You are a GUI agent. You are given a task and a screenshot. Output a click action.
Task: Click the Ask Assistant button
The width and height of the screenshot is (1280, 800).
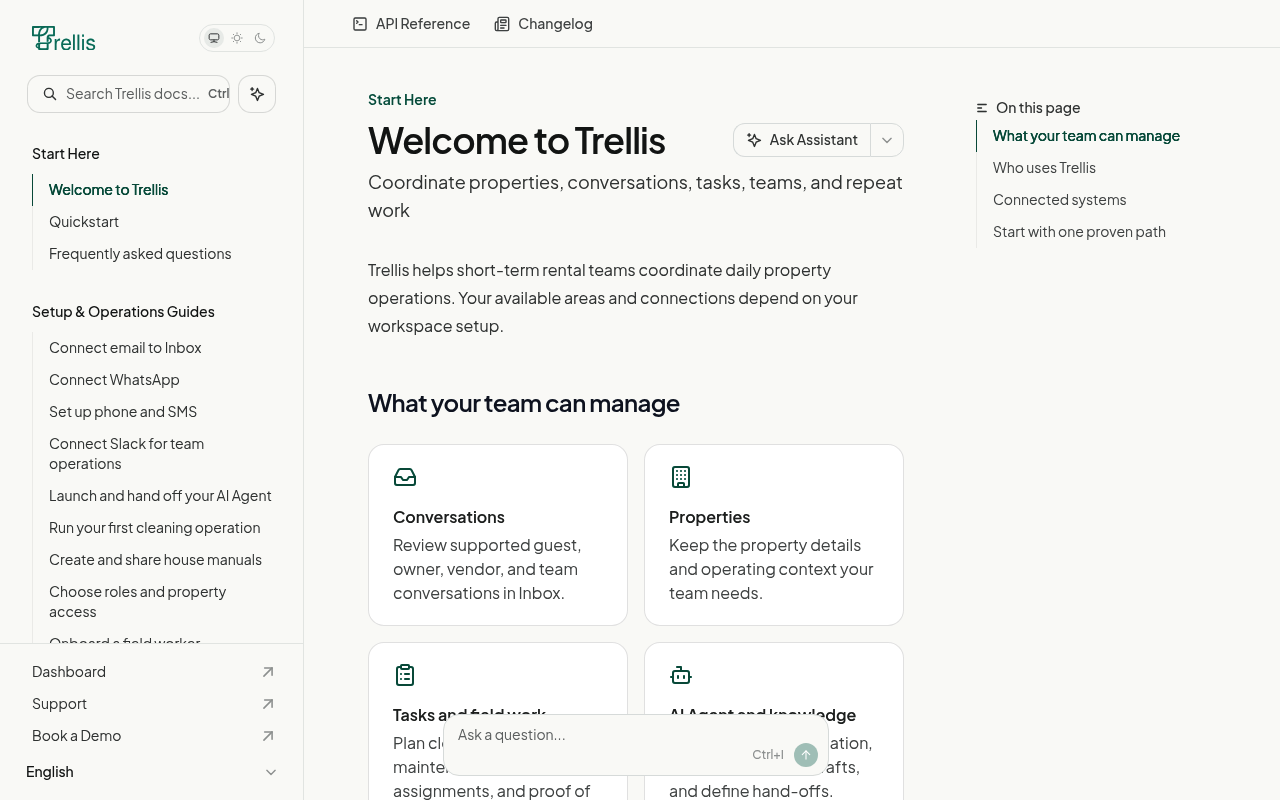[802, 140]
